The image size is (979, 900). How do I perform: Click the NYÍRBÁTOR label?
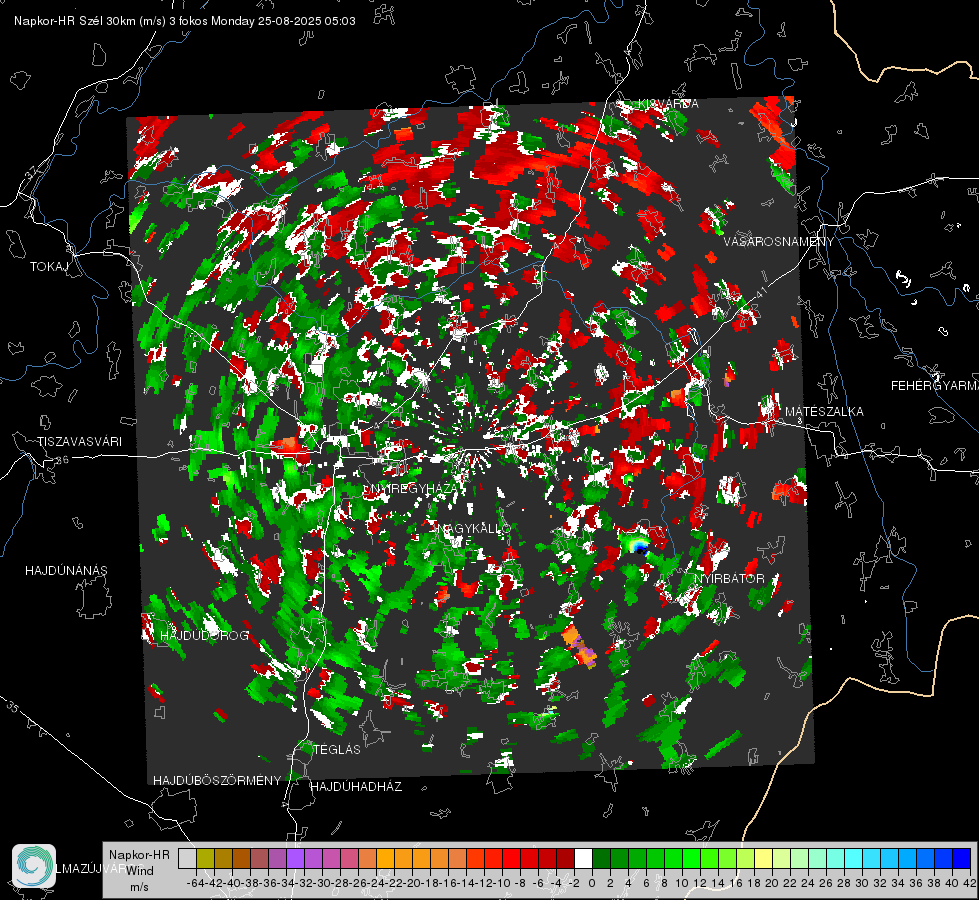click(729, 578)
